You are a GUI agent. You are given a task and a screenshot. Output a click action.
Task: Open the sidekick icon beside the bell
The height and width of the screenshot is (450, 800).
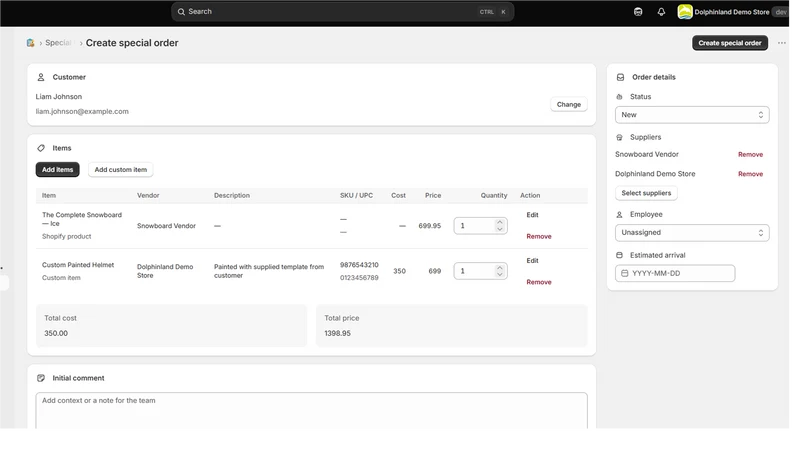[x=638, y=12]
